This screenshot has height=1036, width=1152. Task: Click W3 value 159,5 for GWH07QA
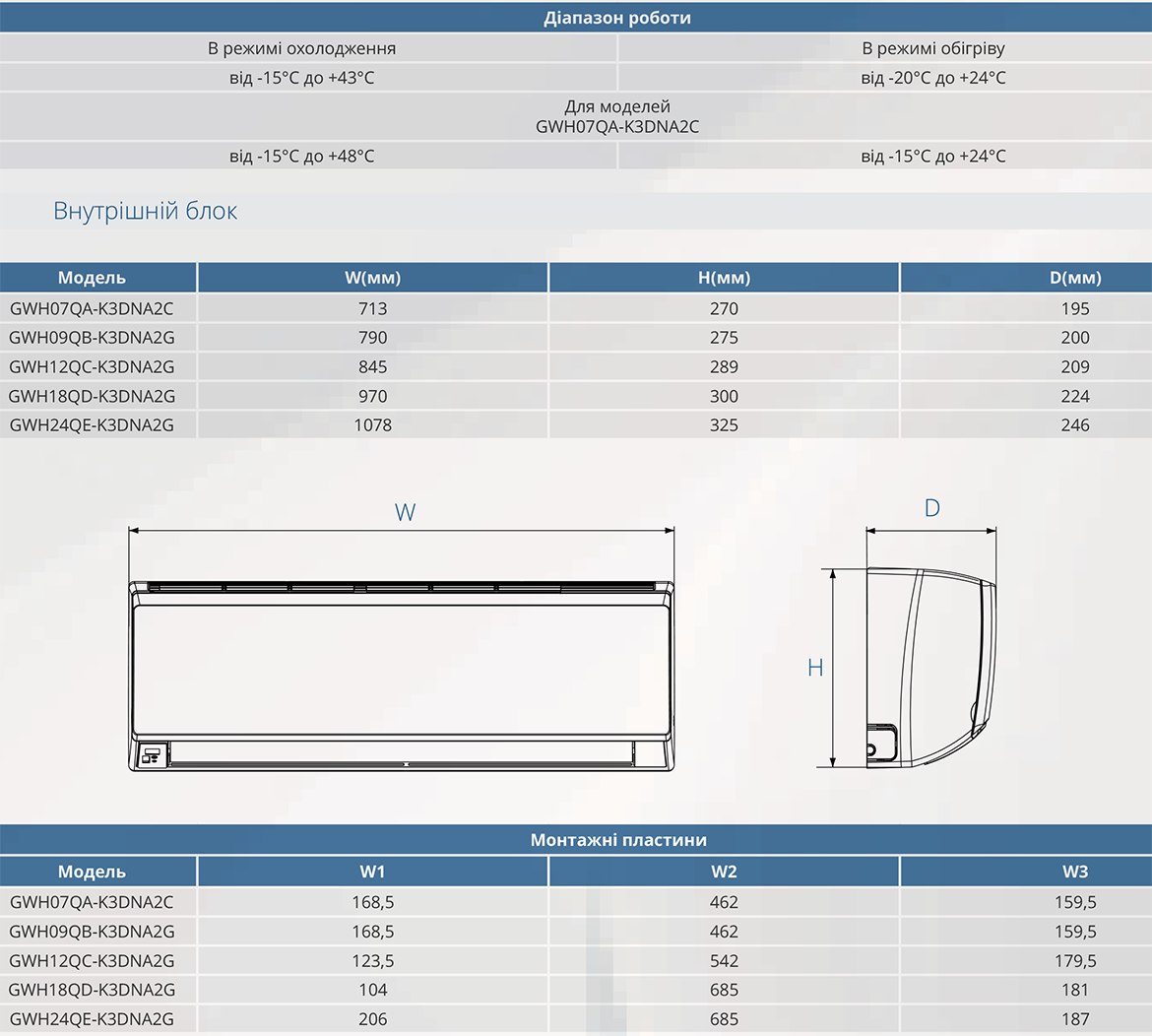1075,901
